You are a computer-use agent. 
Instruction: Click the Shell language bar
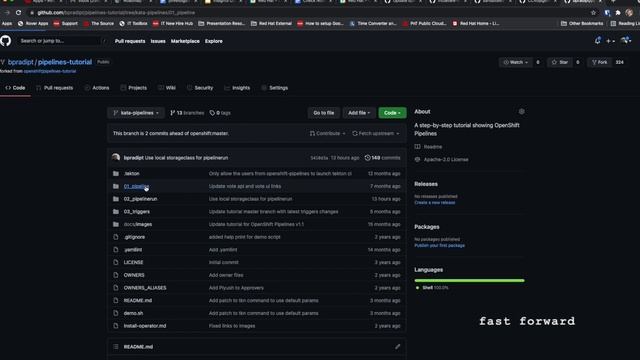pyautogui.click(x=469, y=280)
